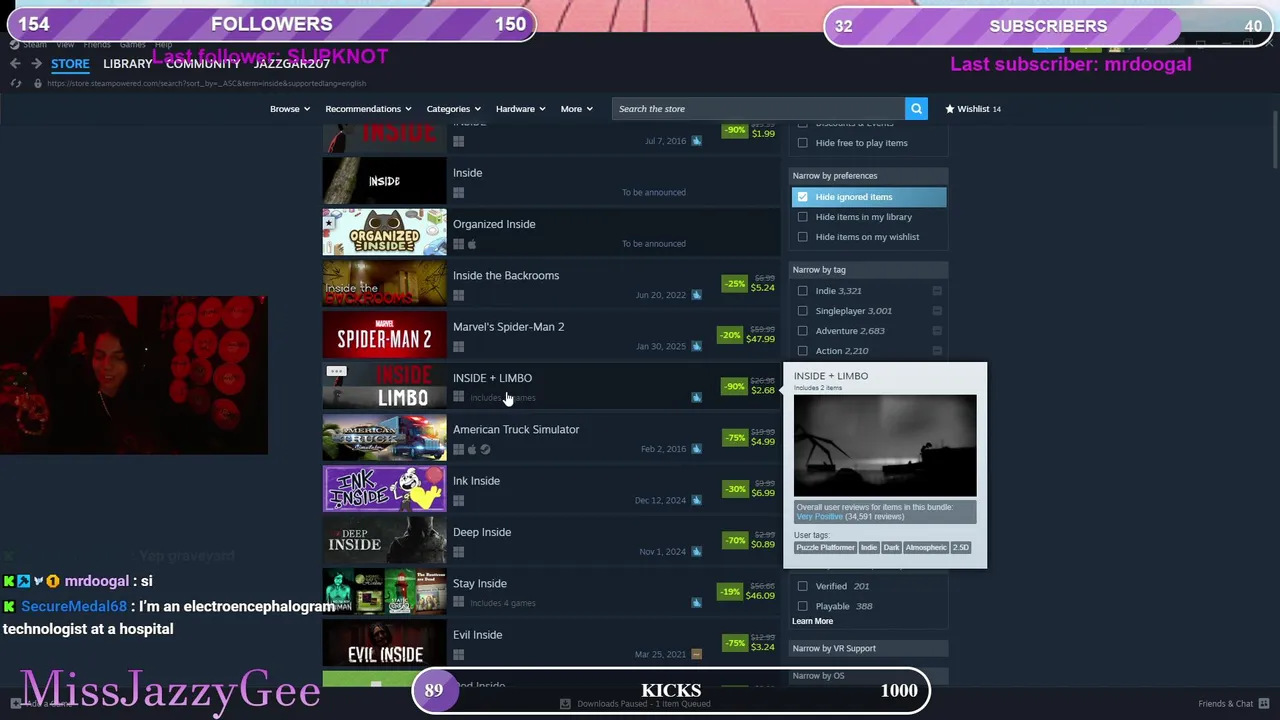This screenshot has width=1280, height=720.
Task: Filter by the Adventure tag checkbox
Action: [802, 331]
